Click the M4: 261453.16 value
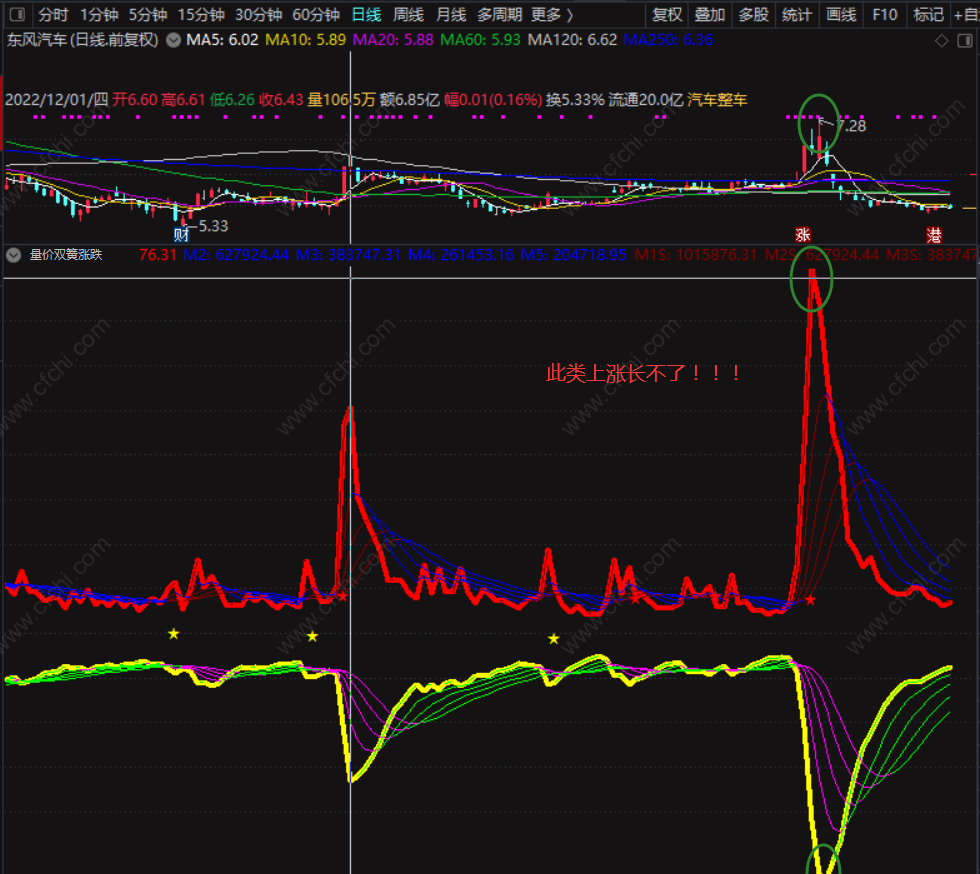 coord(461,255)
